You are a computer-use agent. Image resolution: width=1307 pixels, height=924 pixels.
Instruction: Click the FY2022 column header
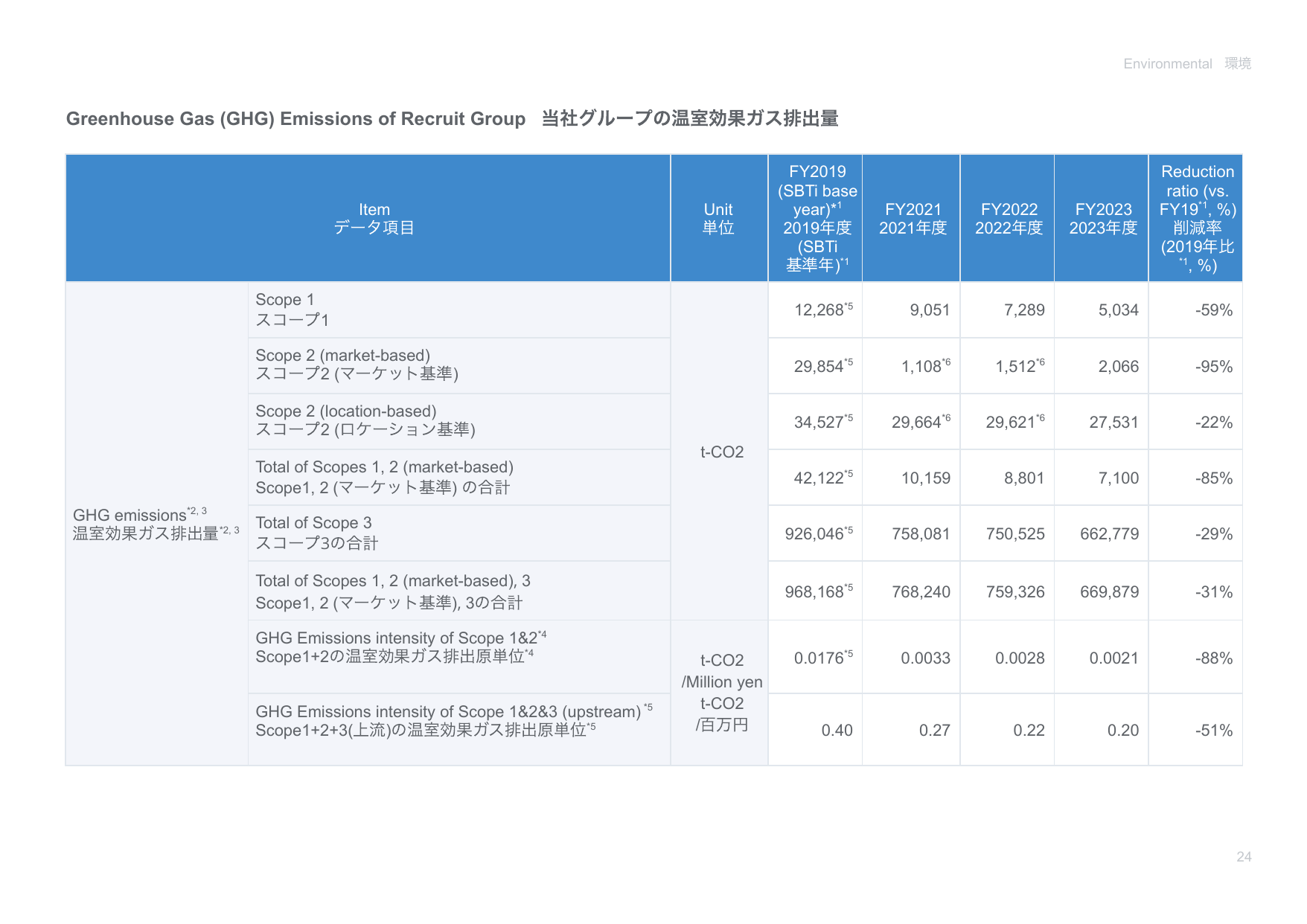(x=1008, y=218)
